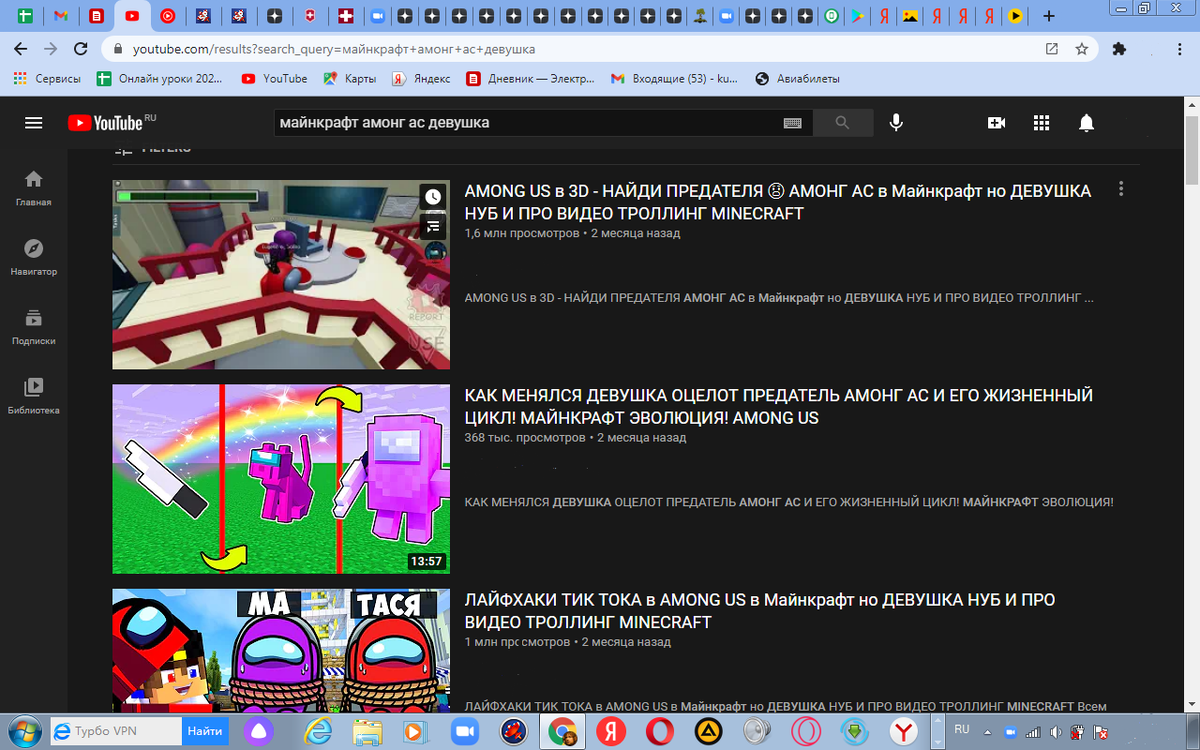
Task: Open the AMONG US в 3D video thumbnail
Action: click(x=281, y=275)
